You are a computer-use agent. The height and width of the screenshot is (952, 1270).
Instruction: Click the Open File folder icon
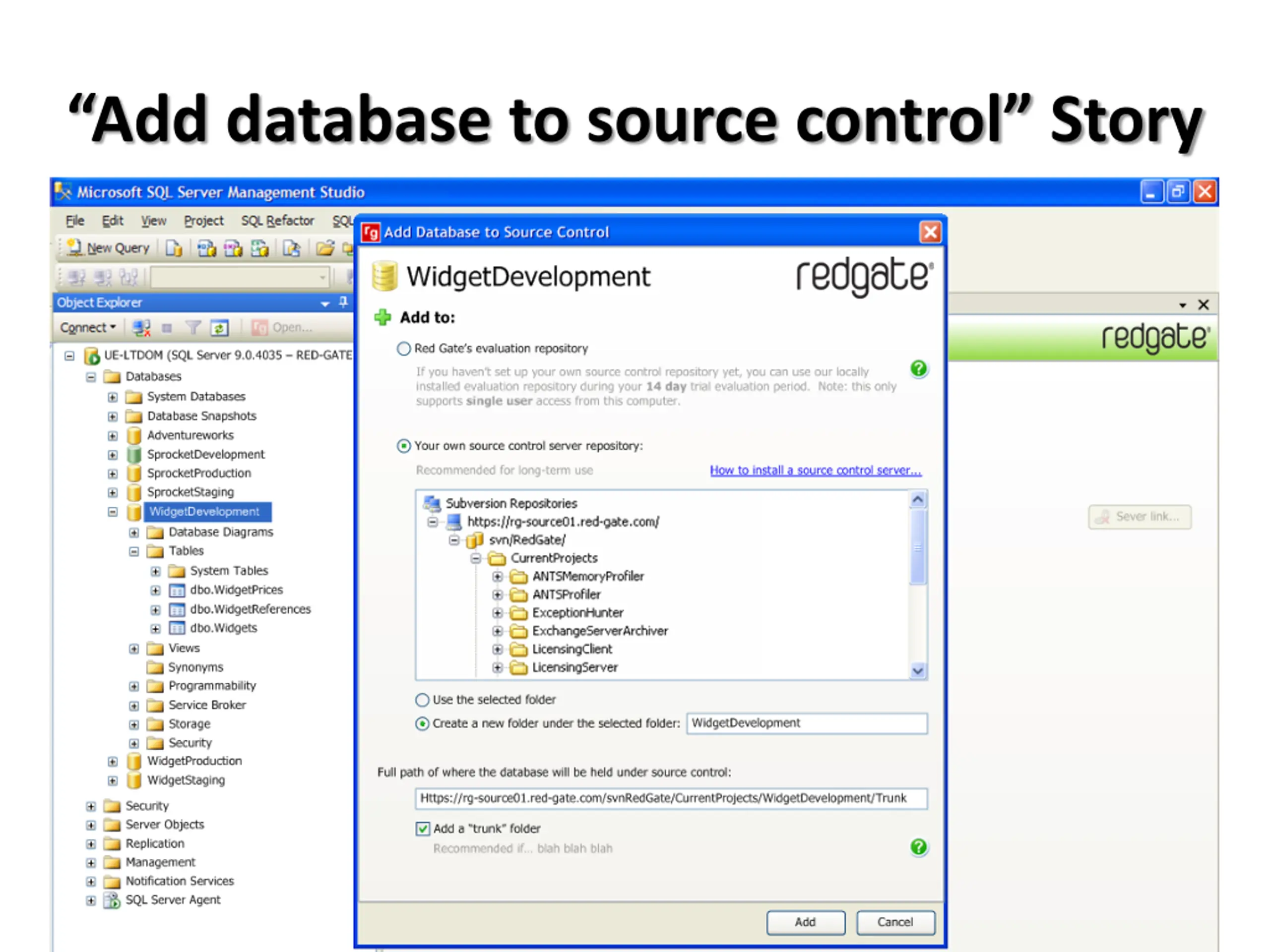point(325,248)
